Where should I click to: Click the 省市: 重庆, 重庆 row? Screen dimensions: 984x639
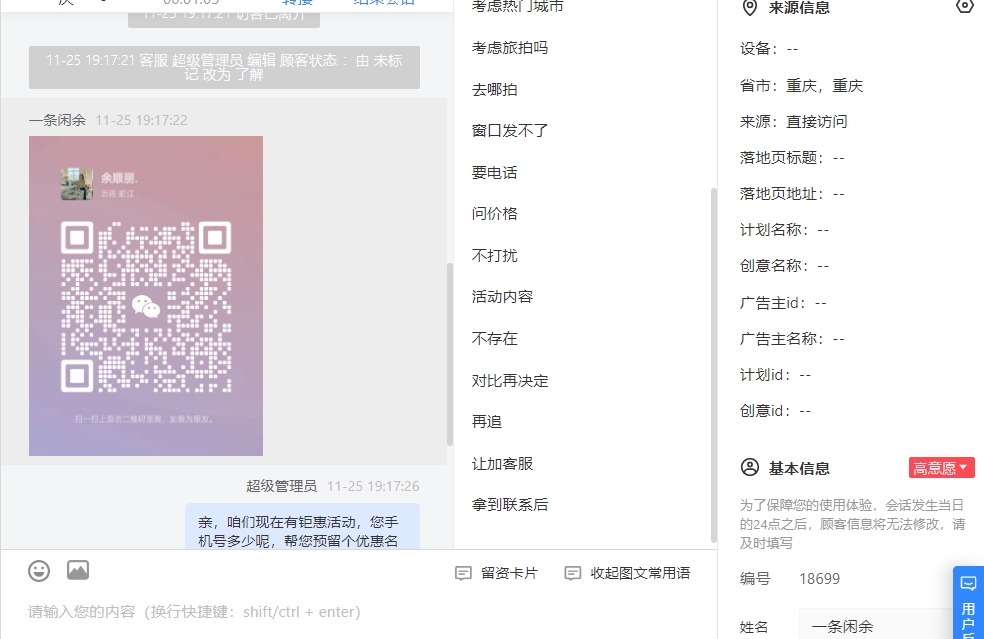point(801,85)
